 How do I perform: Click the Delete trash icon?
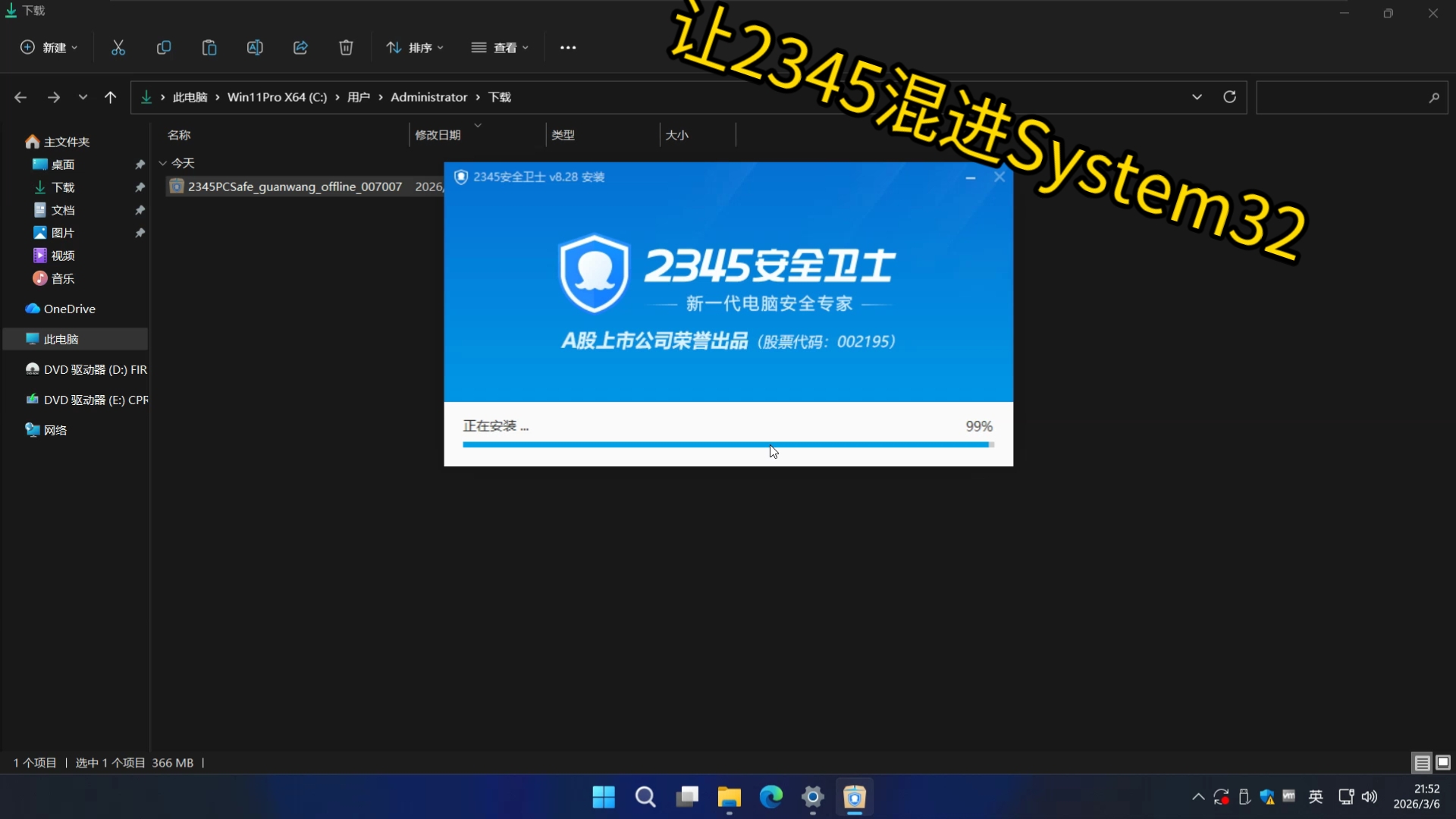(x=346, y=48)
